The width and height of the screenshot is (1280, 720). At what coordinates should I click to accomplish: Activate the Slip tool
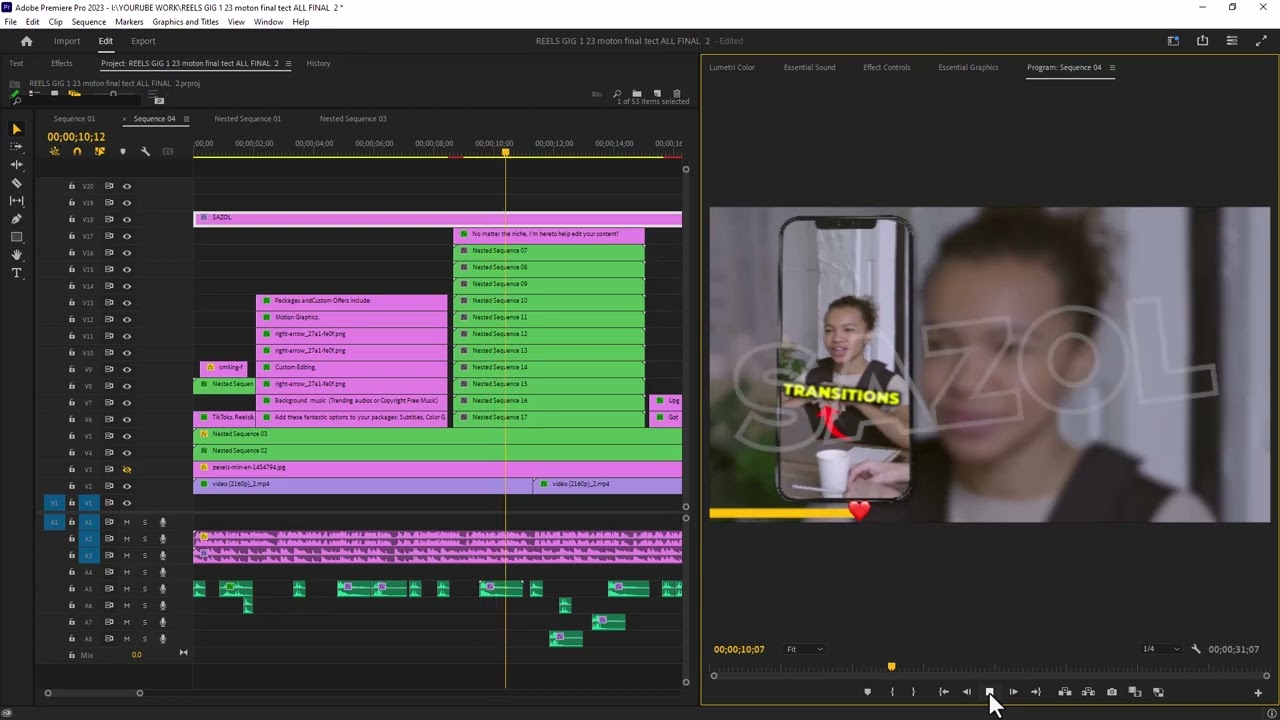pyautogui.click(x=16, y=201)
